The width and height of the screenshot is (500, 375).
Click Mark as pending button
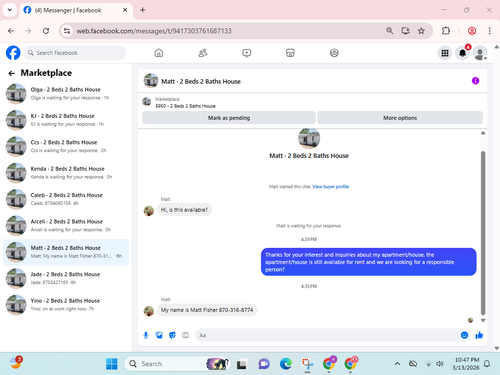pos(229,118)
